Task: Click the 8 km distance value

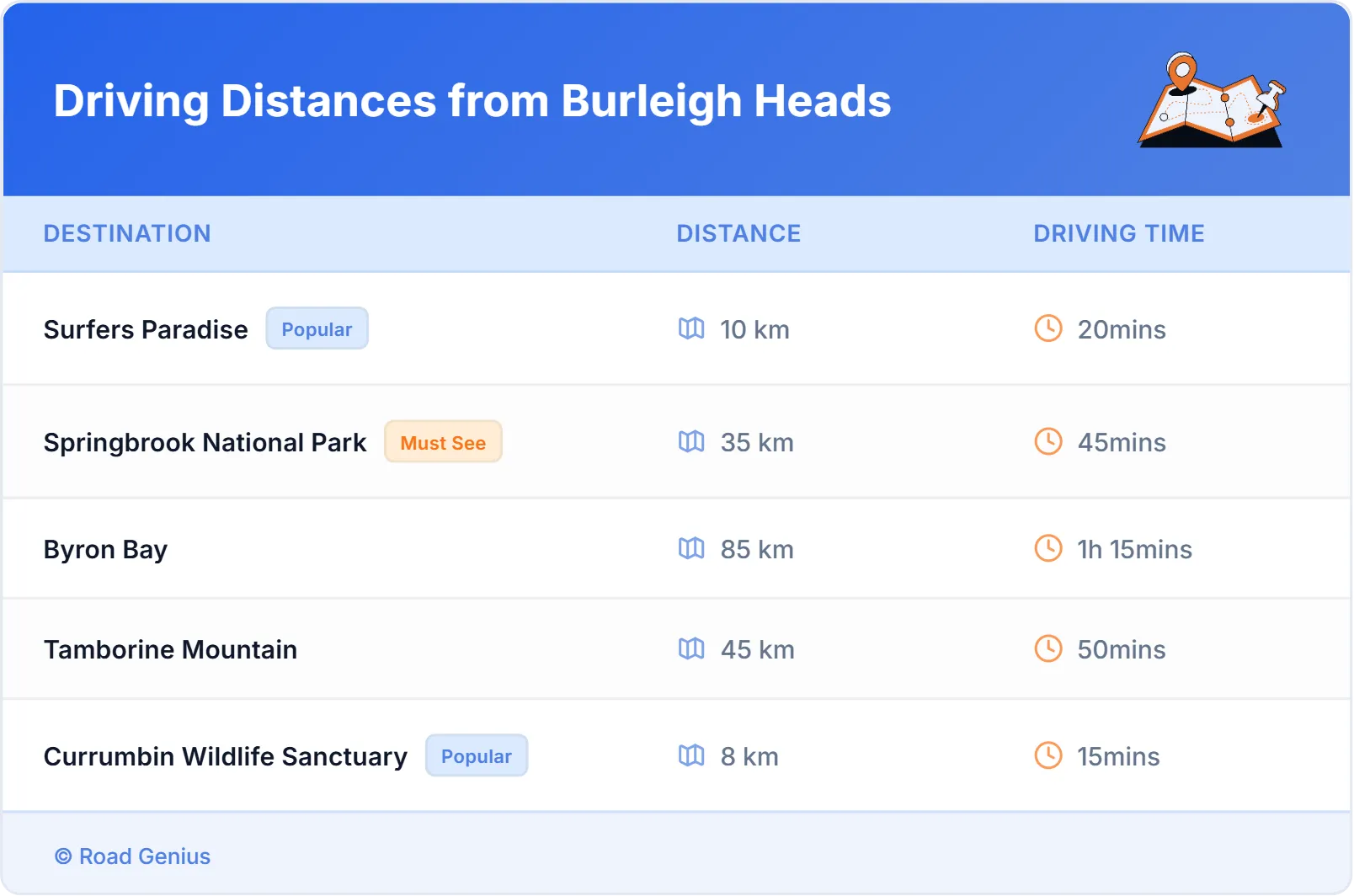Action: [749, 756]
